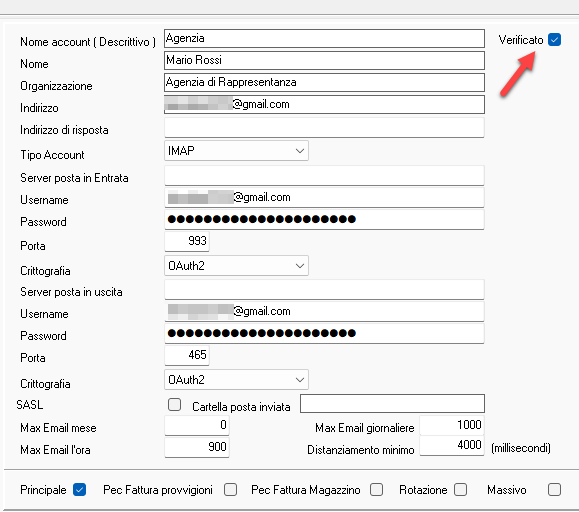Viewport: 579px width, 512px height.
Task: Click the Server posta in Entrata field
Action: [324, 176]
